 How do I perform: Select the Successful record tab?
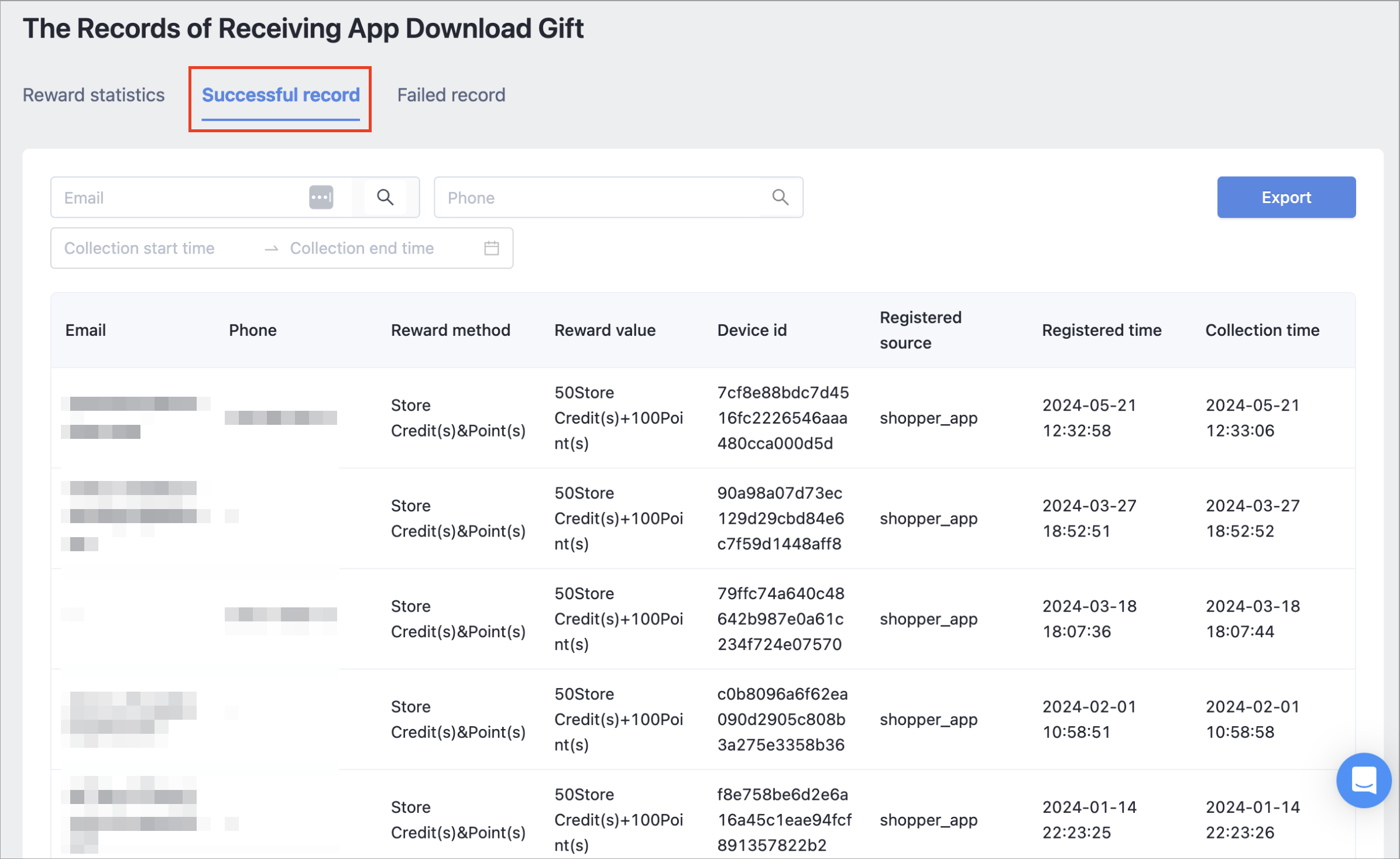click(x=280, y=95)
